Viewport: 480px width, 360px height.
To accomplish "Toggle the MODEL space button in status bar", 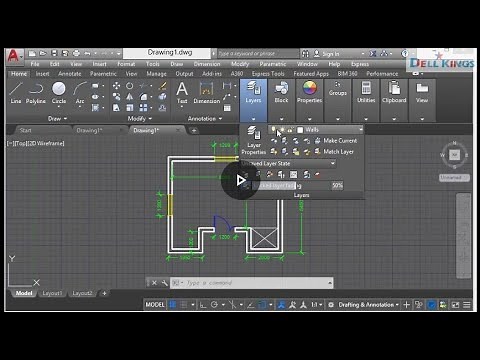I will click(x=155, y=305).
